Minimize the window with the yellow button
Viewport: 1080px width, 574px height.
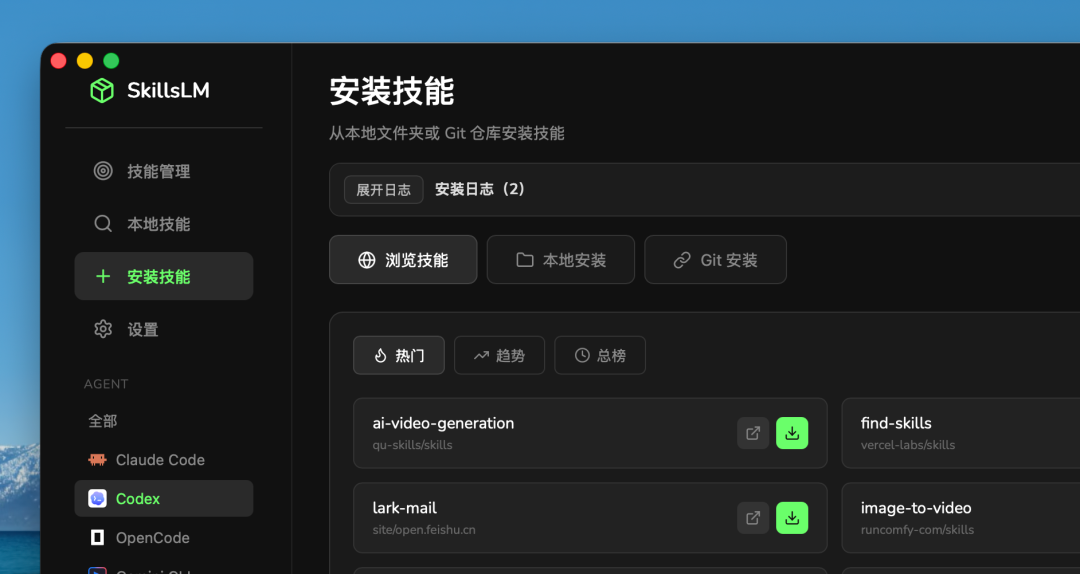(85, 61)
